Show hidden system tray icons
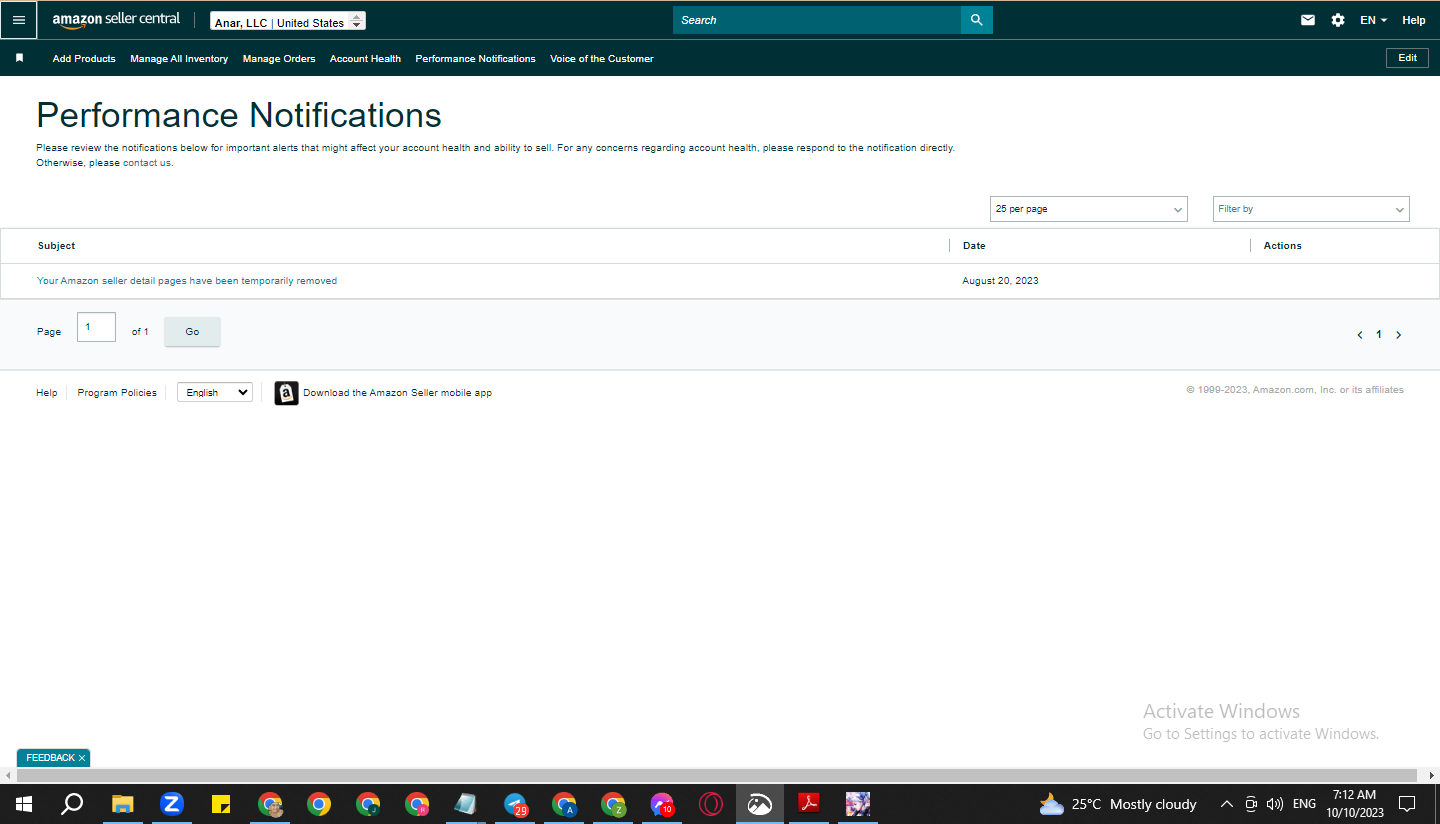This screenshot has width=1440, height=824. point(1227,804)
